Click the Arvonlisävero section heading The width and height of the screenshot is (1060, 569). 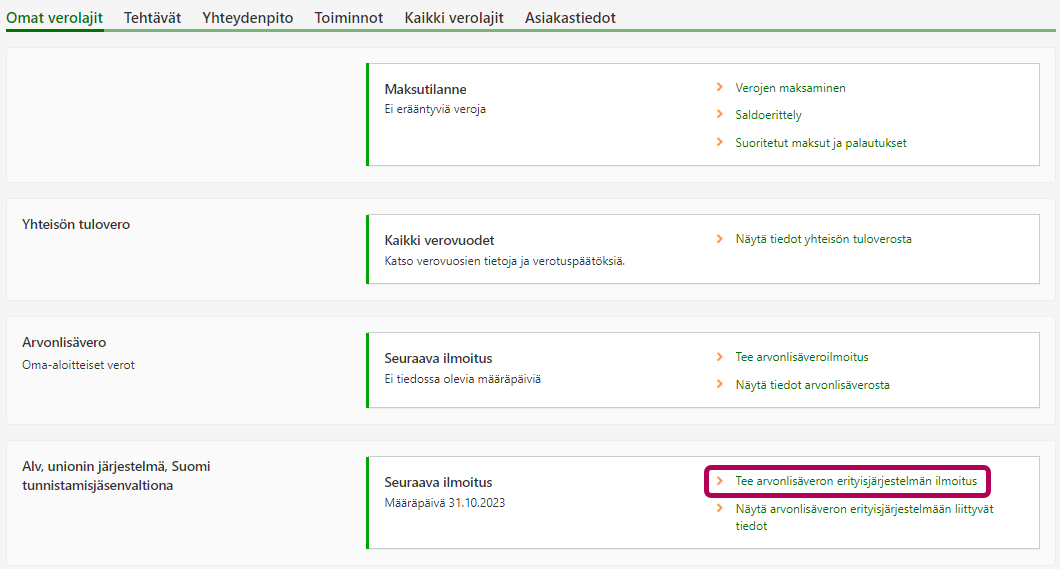64,342
